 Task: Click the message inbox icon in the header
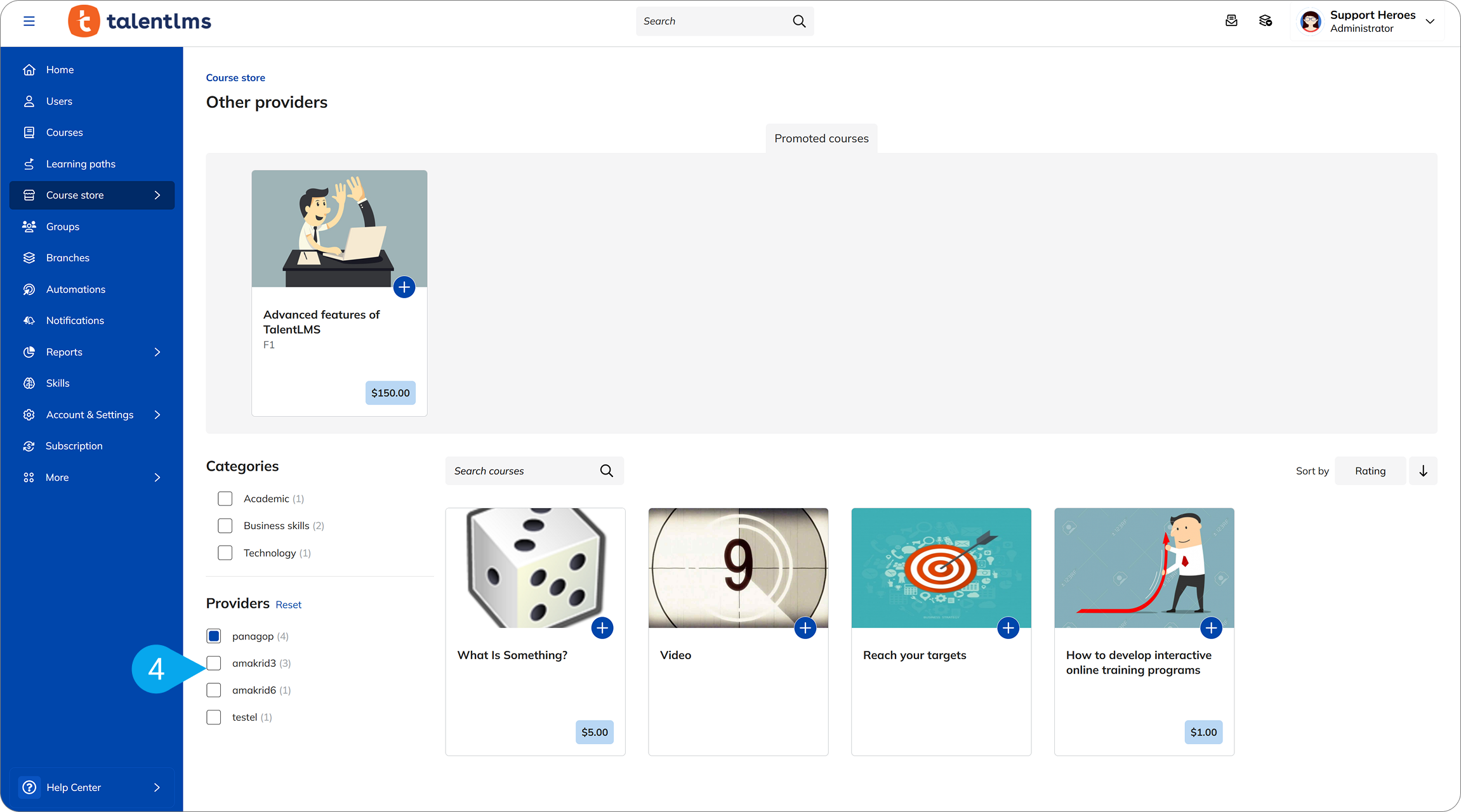pos(1232,21)
